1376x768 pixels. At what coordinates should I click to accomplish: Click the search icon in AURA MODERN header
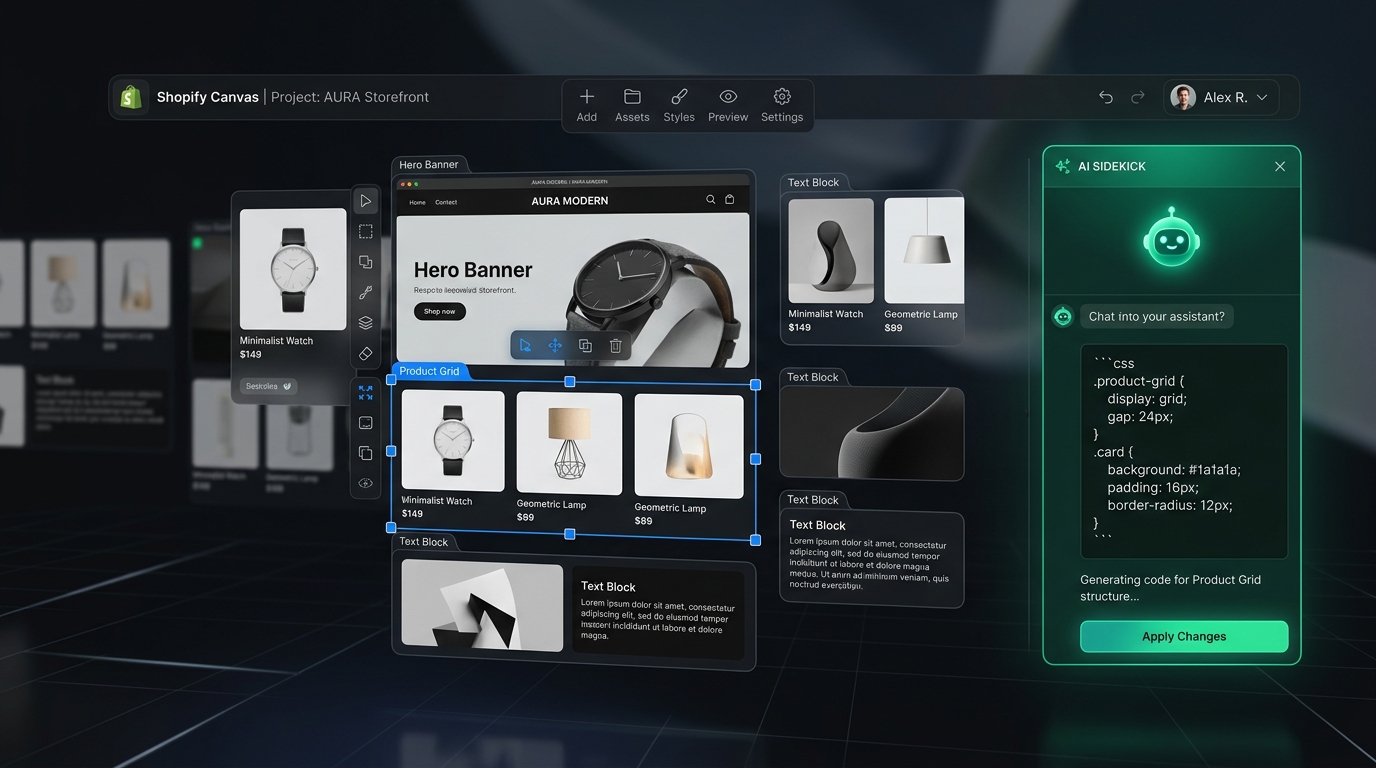711,200
